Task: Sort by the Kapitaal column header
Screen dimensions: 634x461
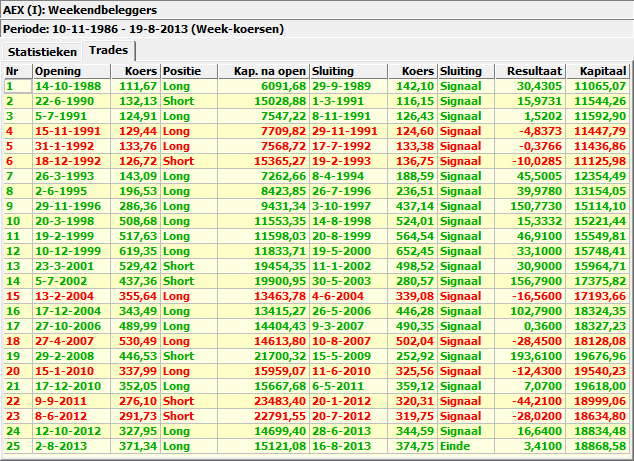Action: (598, 71)
